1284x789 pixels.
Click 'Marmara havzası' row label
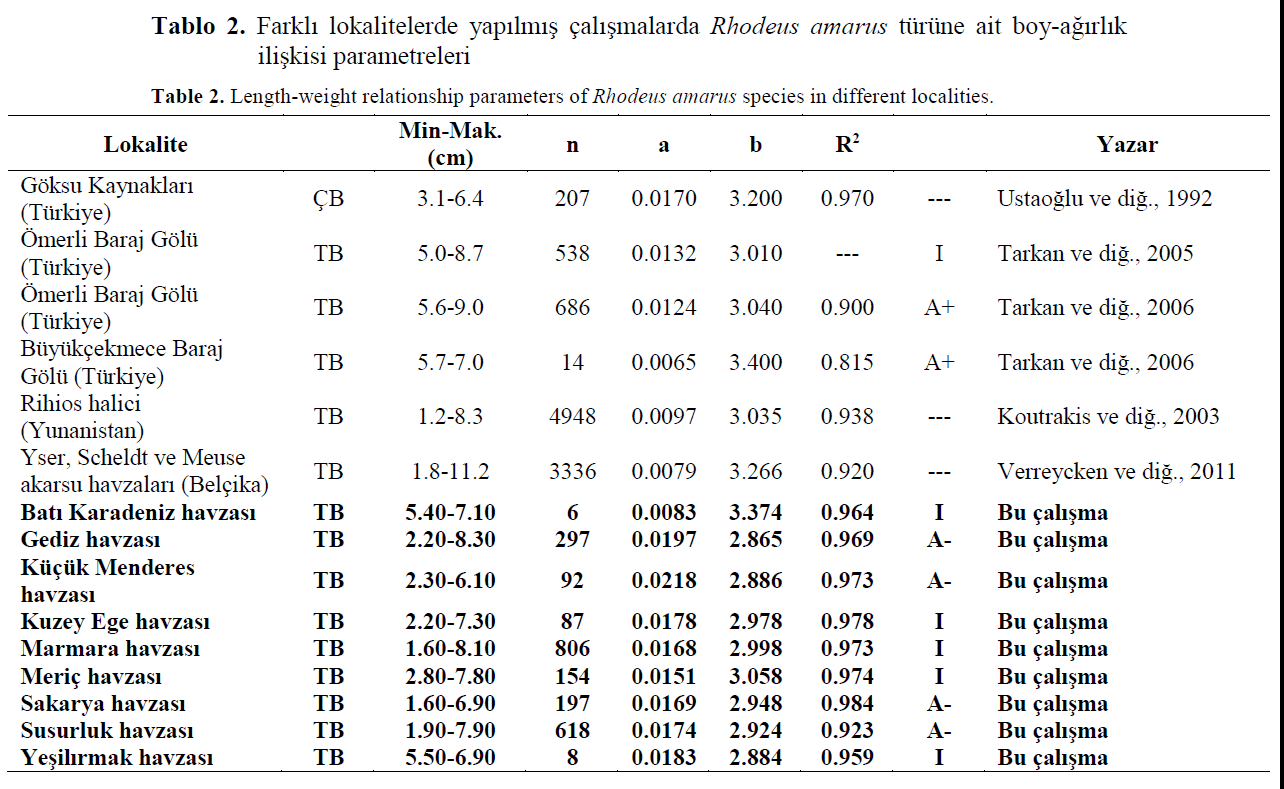point(111,649)
